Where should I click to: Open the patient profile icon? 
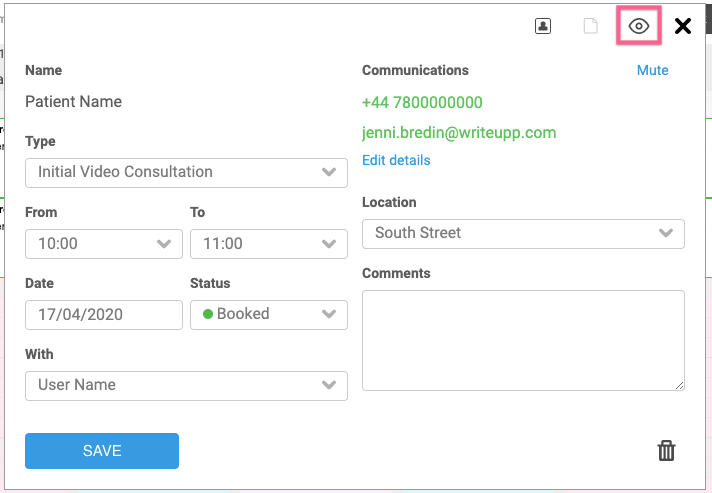[x=543, y=26]
